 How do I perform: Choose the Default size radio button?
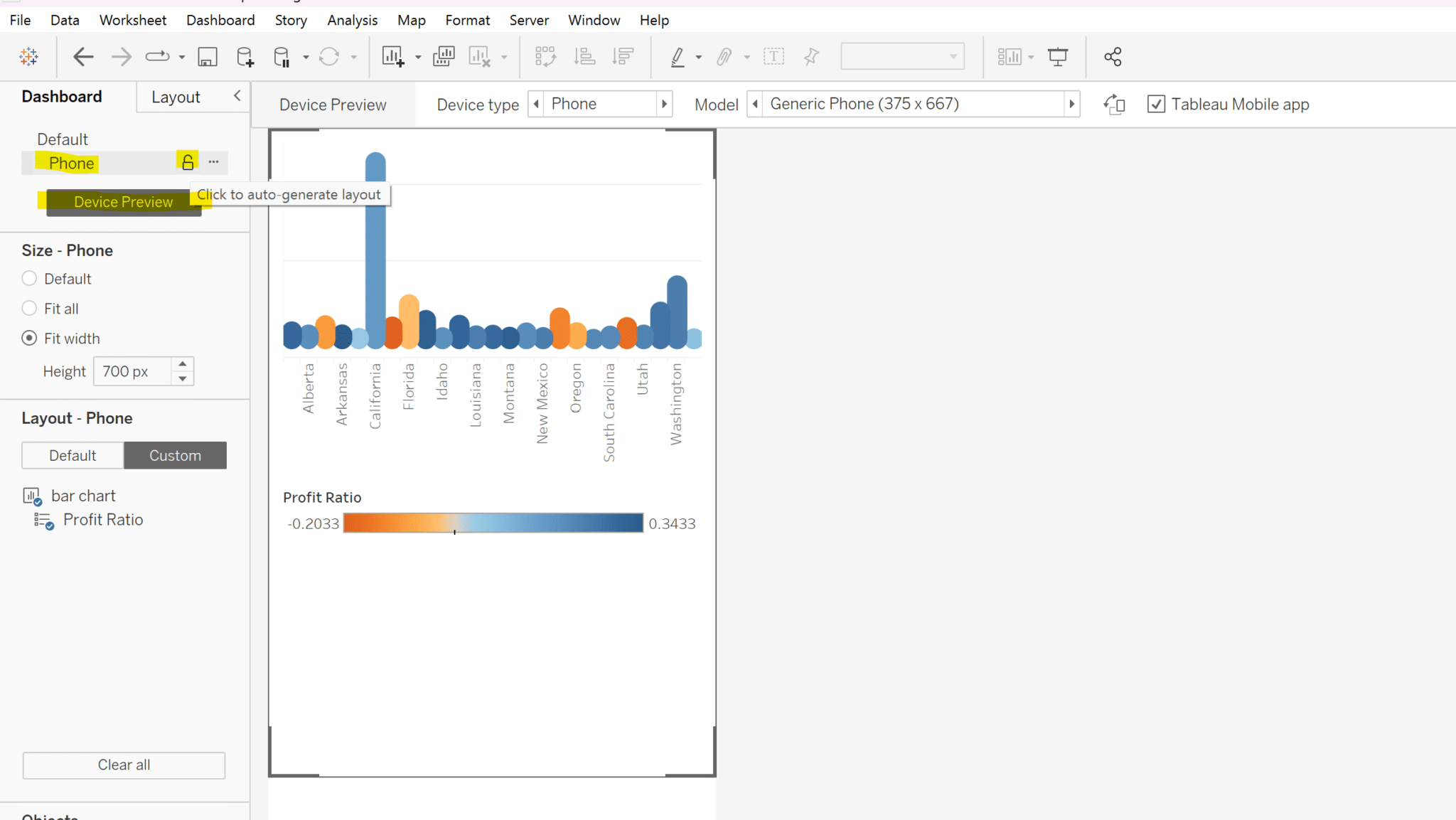click(x=29, y=278)
